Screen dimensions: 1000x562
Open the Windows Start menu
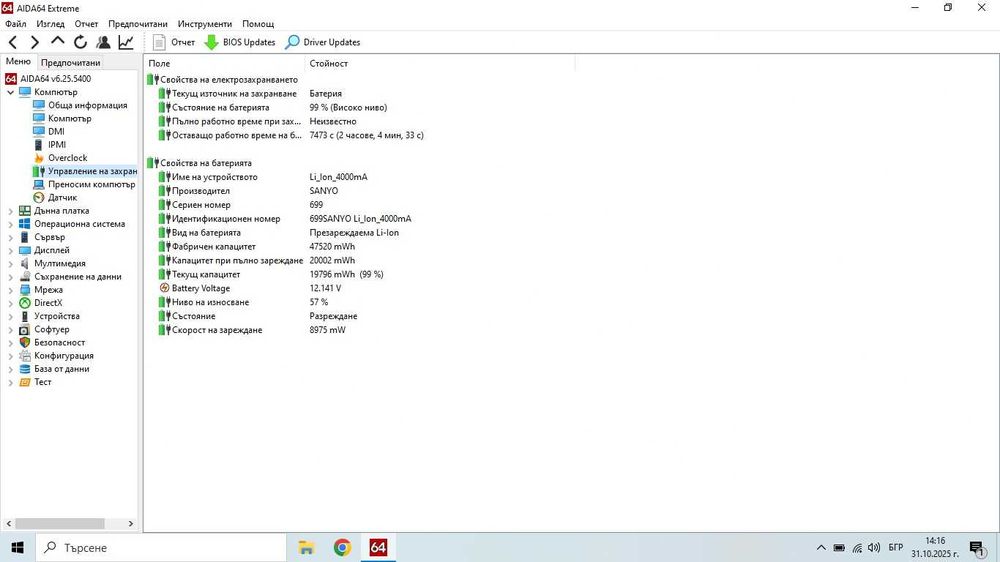[17, 547]
